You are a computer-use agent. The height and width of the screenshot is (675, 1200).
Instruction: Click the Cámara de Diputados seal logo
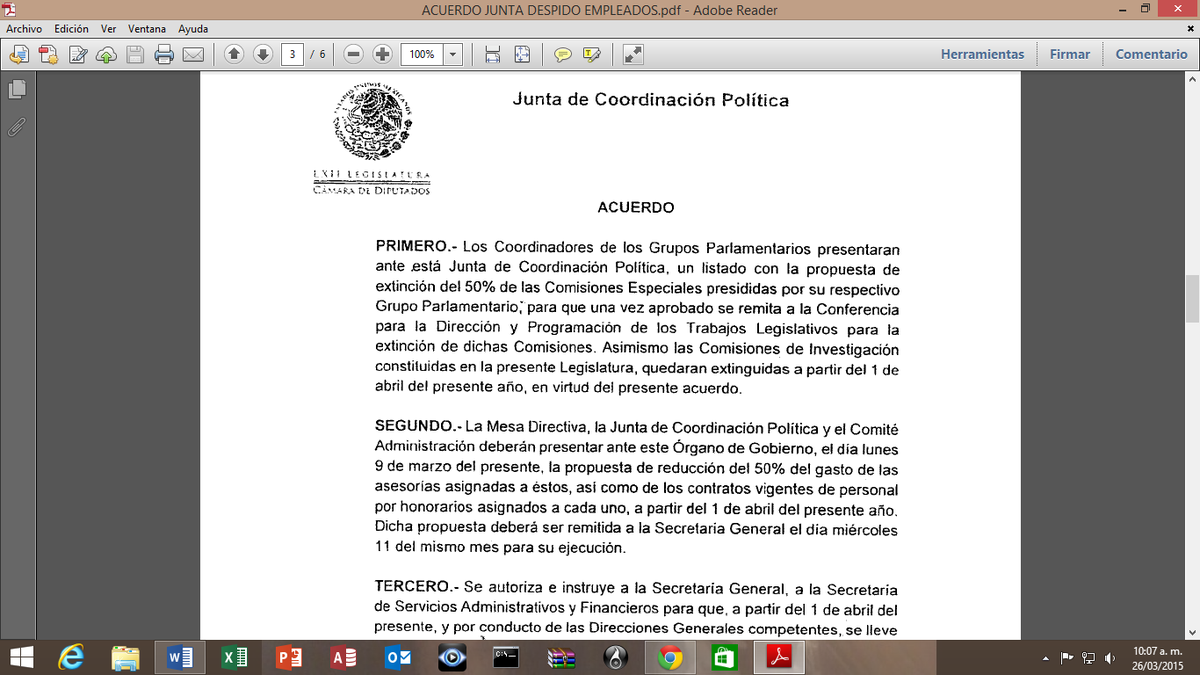pyautogui.click(x=372, y=121)
